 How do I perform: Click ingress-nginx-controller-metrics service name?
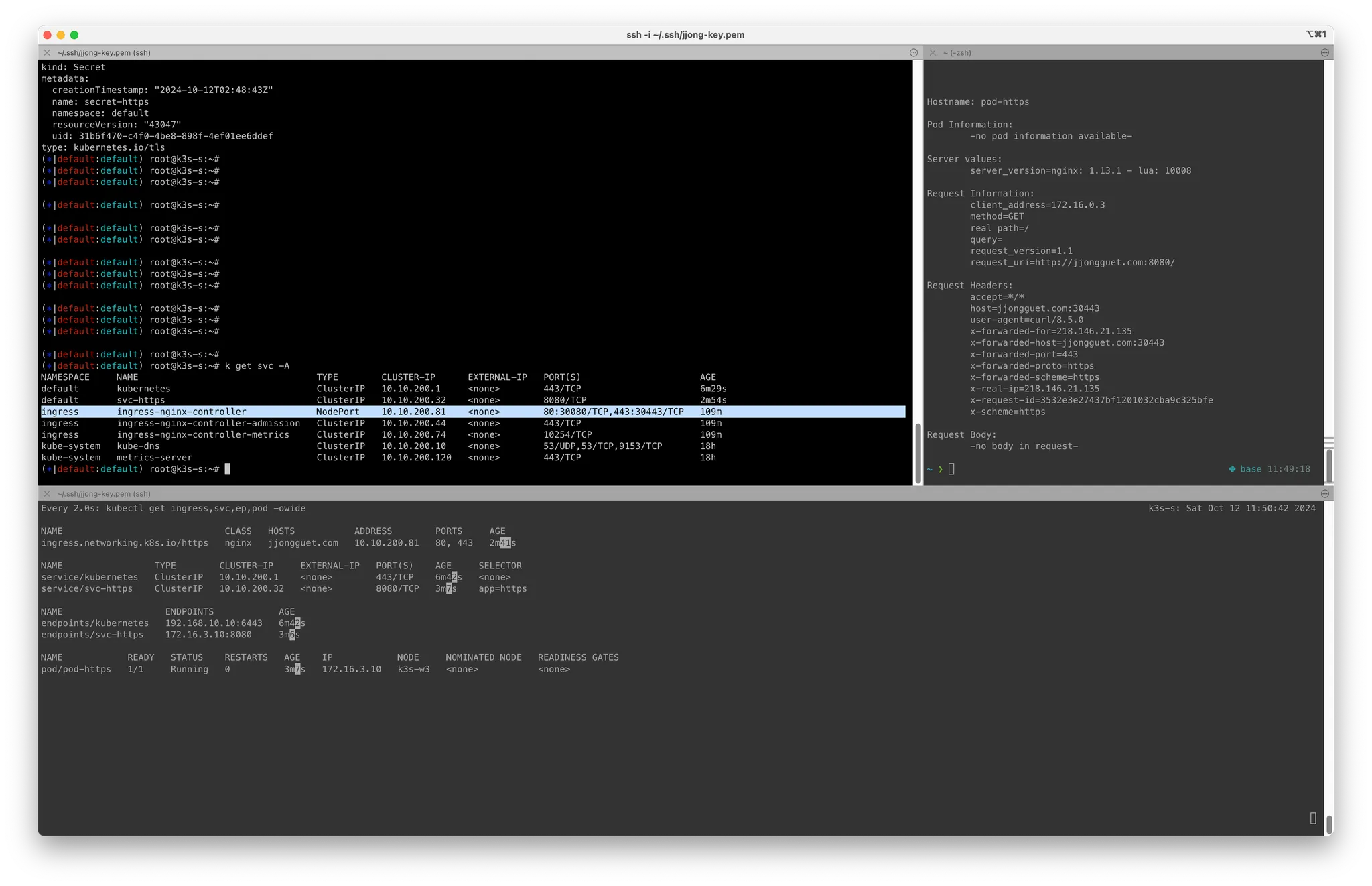click(203, 434)
